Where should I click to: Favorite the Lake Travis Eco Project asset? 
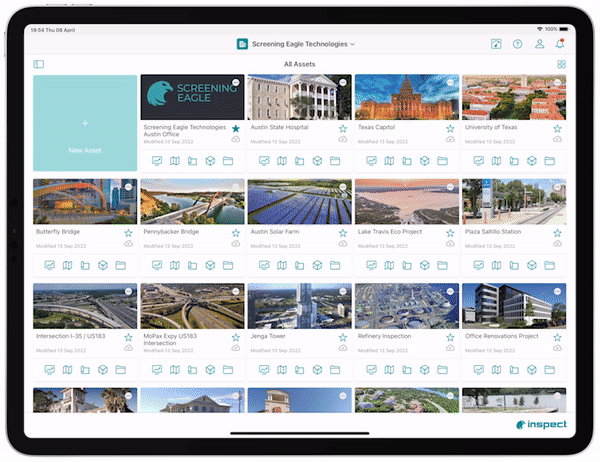[450, 233]
